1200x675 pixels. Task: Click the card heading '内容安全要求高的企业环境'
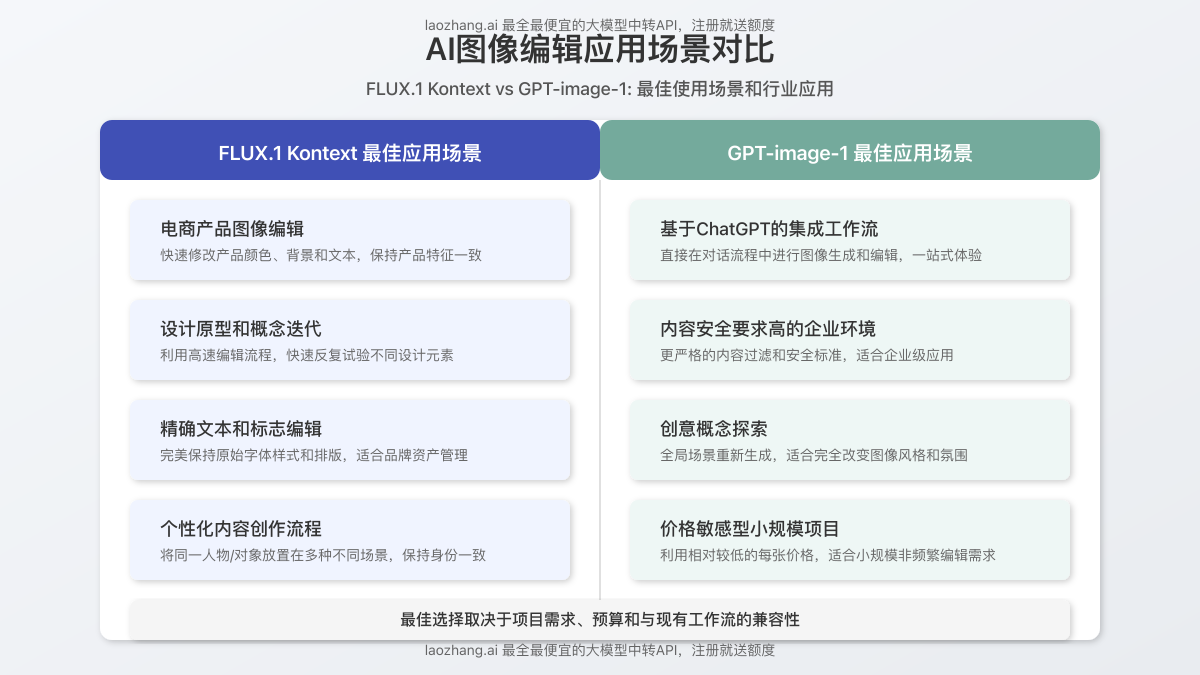pyautogui.click(x=768, y=329)
